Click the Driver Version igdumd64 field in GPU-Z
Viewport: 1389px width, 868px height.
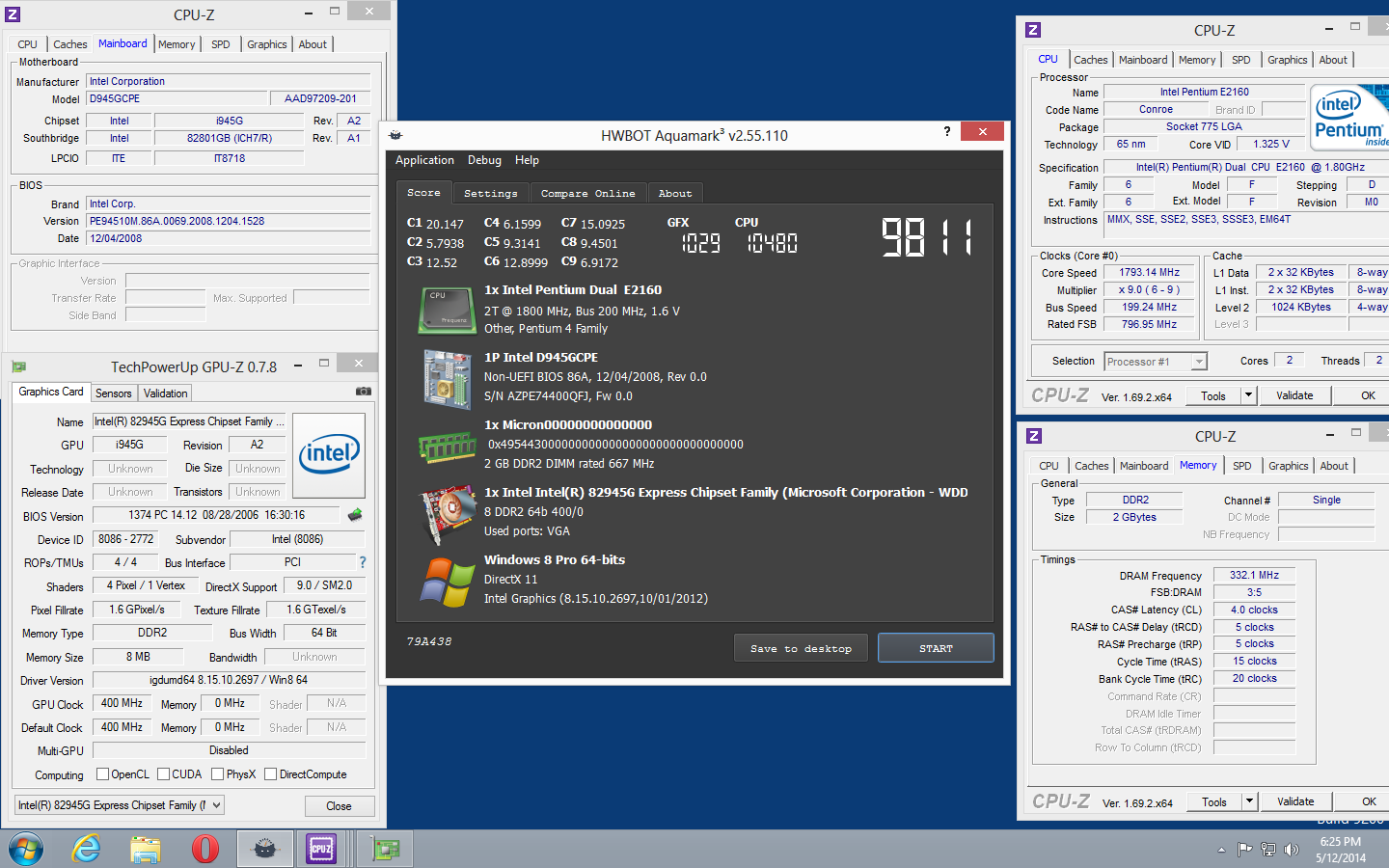pyautogui.click(x=229, y=680)
